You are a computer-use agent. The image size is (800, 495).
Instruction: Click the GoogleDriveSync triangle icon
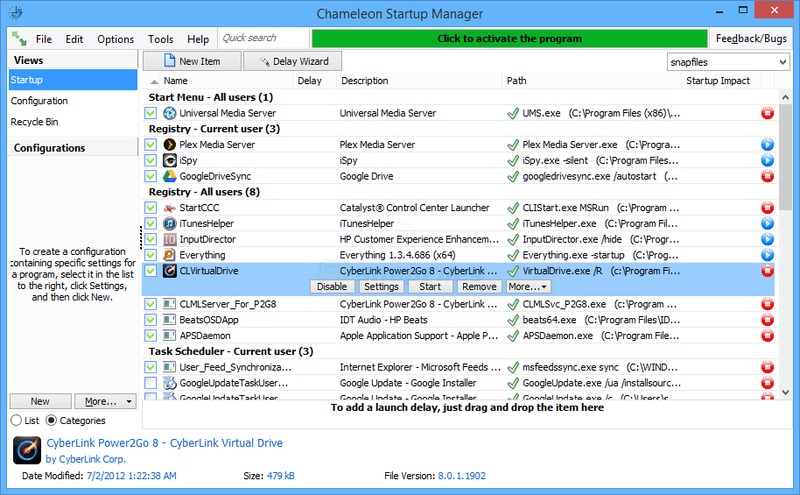click(169, 176)
